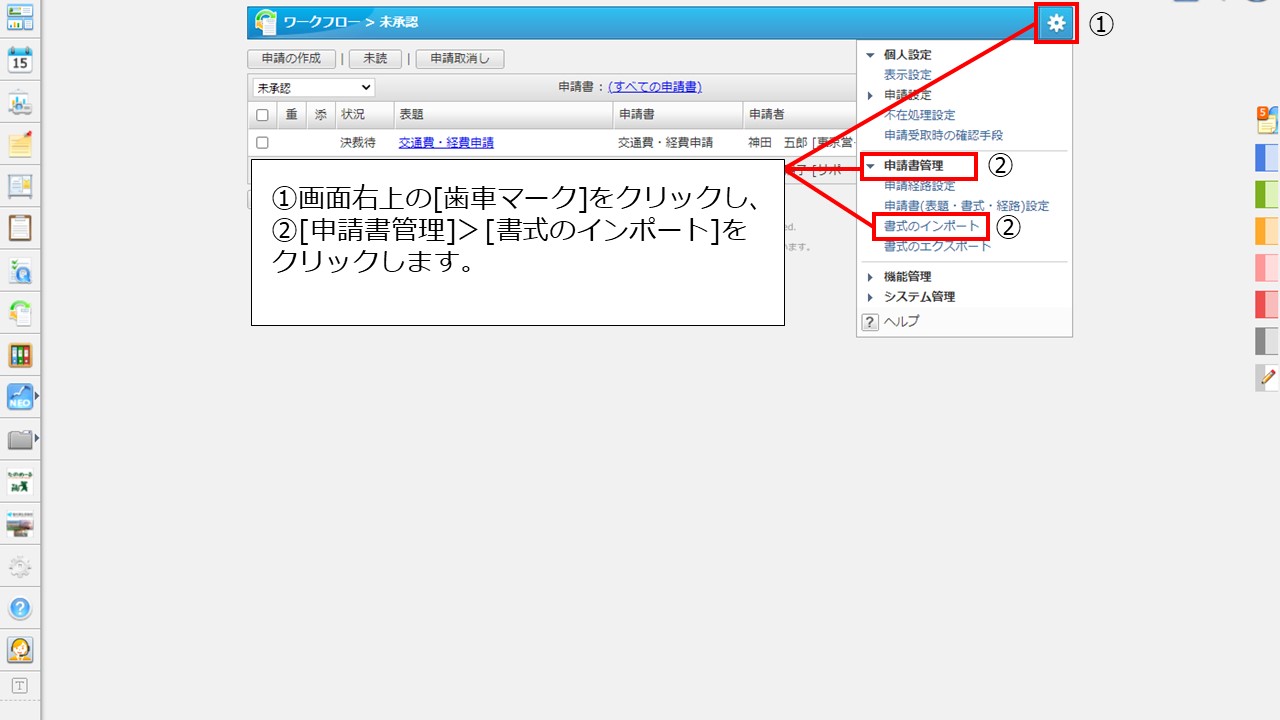Open the sticky note icon with badge 5
1280x720 pixels.
coord(1267,120)
